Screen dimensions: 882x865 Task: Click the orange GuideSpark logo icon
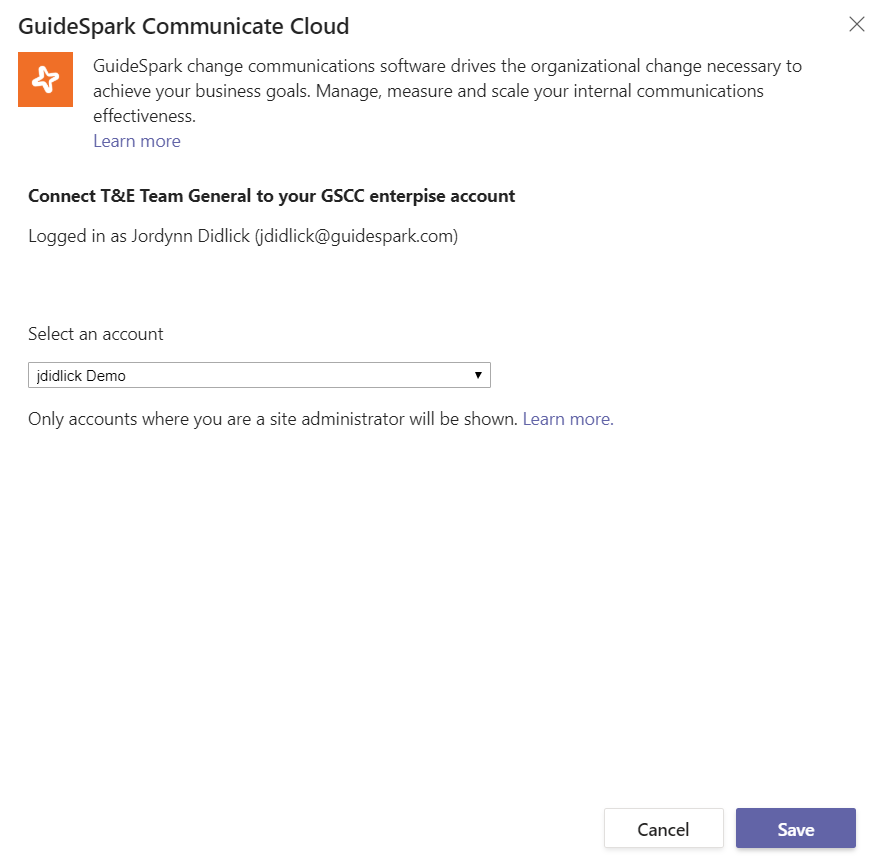point(45,79)
